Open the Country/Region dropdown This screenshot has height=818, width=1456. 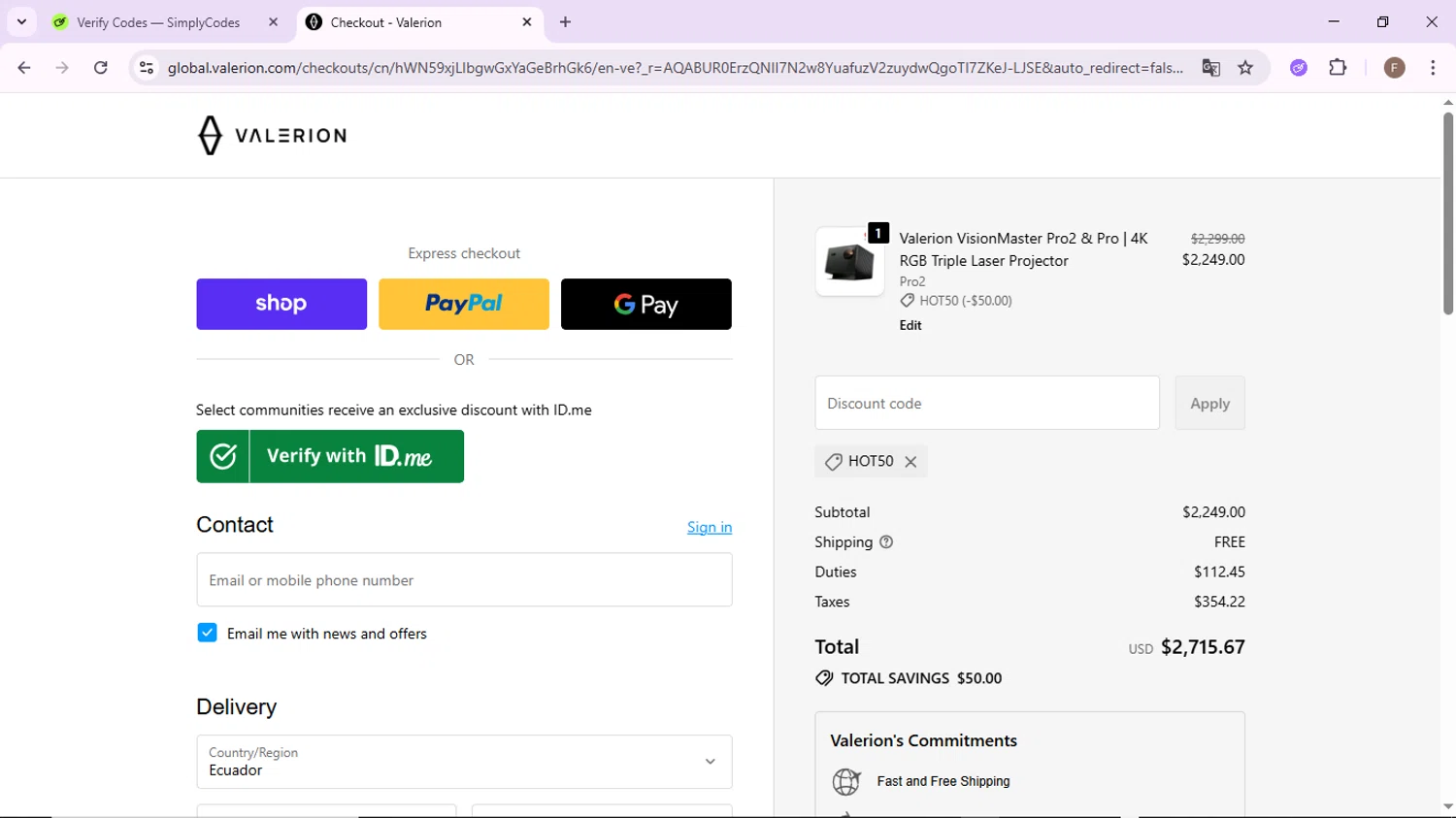pos(464,762)
